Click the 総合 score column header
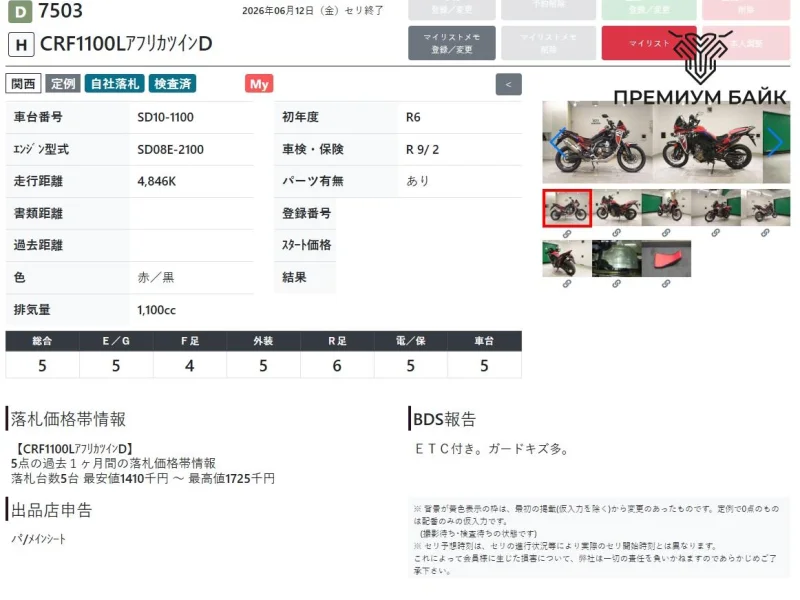This screenshot has width=800, height=600. pyautogui.click(x=42, y=341)
